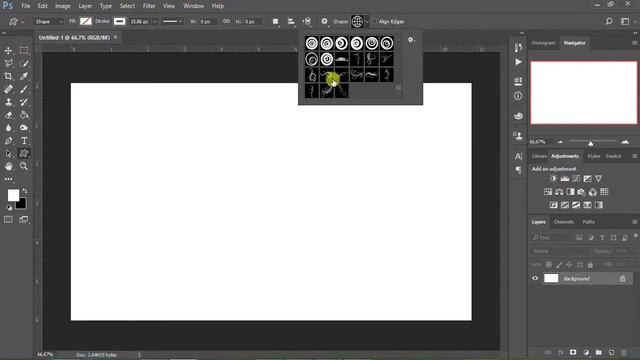This screenshot has width=640, height=360.
Task: Toggle link between width and height
Action: point(226,21)
